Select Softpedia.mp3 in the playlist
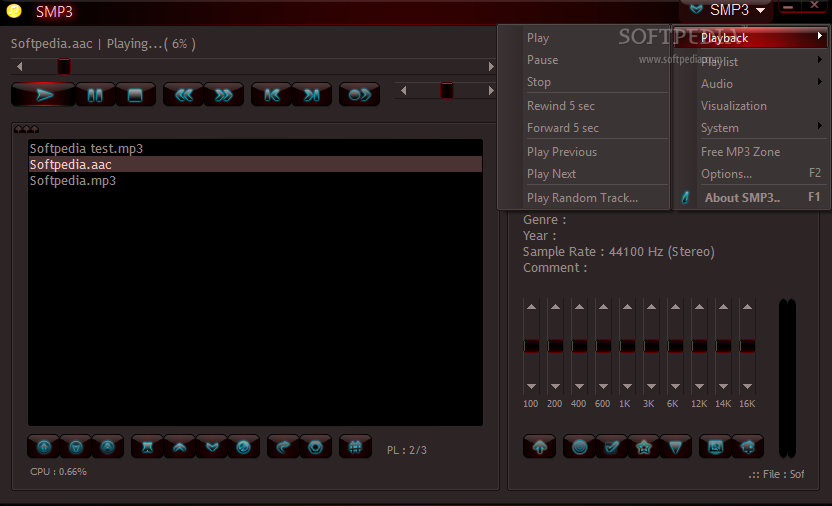832x506 pixels. tap(255, 180)
